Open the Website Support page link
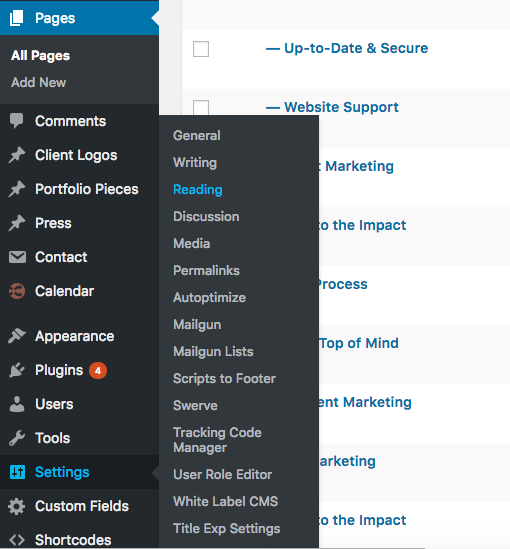This screenshot has height=549, width=510. coord(341,107)
